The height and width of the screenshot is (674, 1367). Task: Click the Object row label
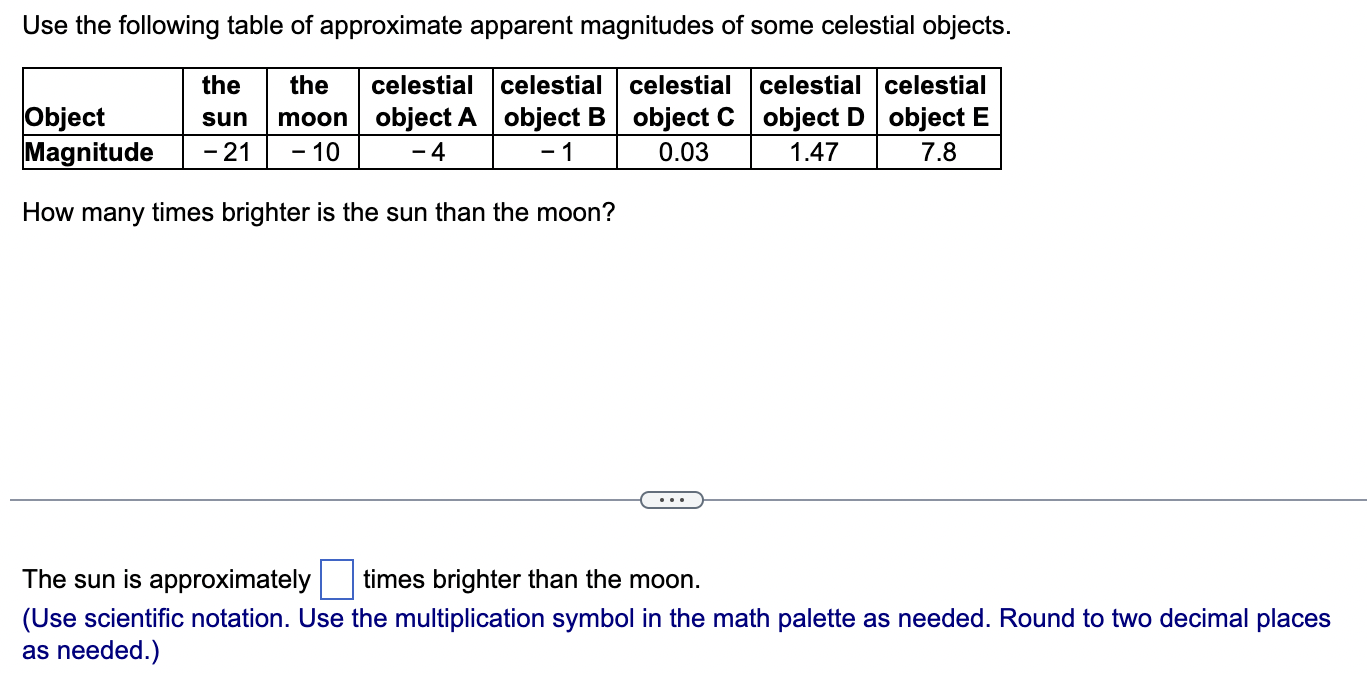click(x=65, y=117)
